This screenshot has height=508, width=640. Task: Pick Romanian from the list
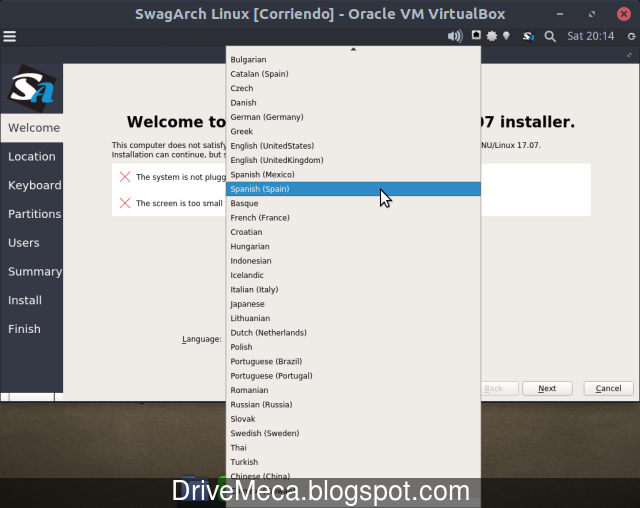(x=353, y=390)
